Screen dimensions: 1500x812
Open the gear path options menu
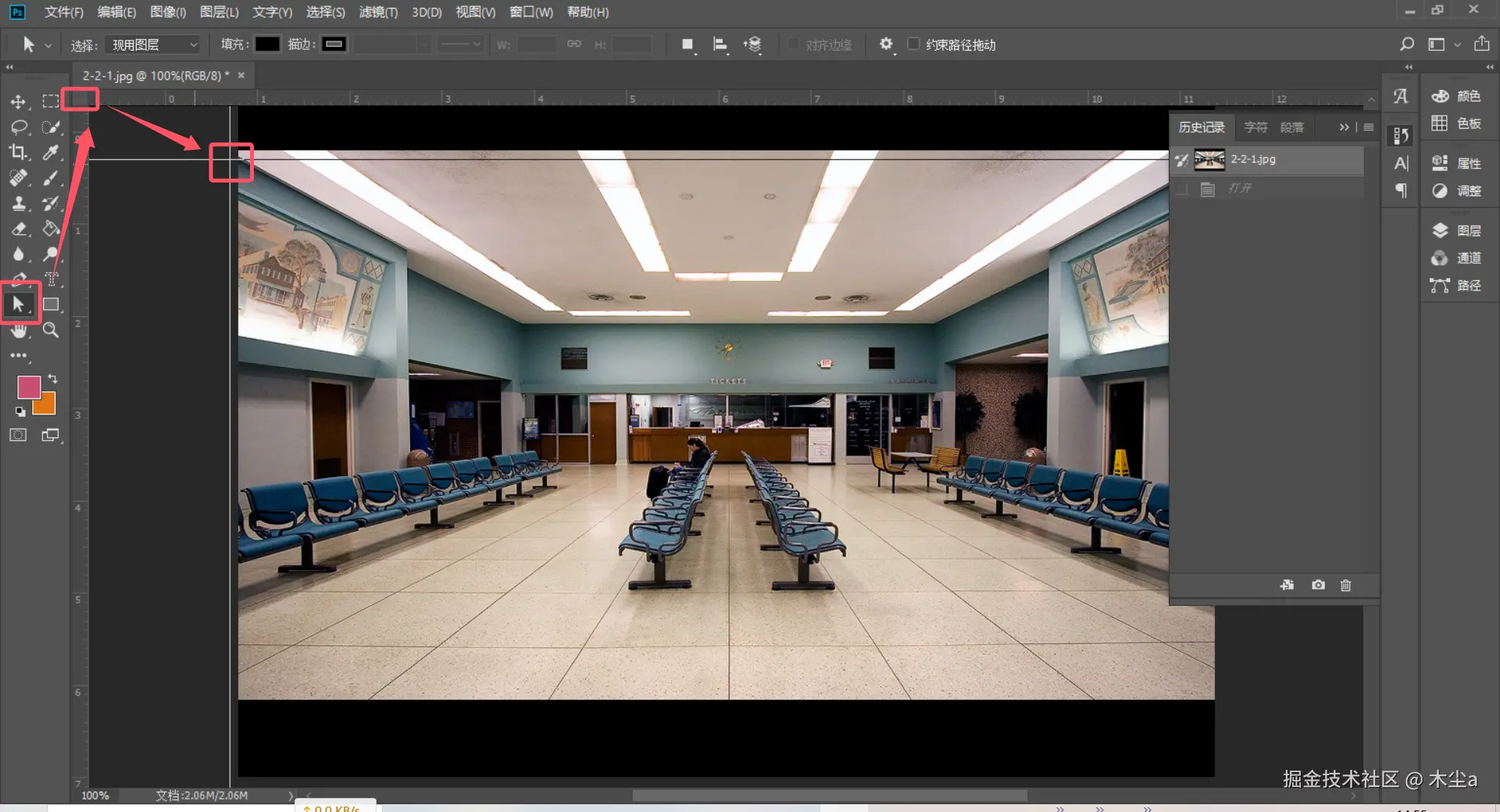pos(886,45)
